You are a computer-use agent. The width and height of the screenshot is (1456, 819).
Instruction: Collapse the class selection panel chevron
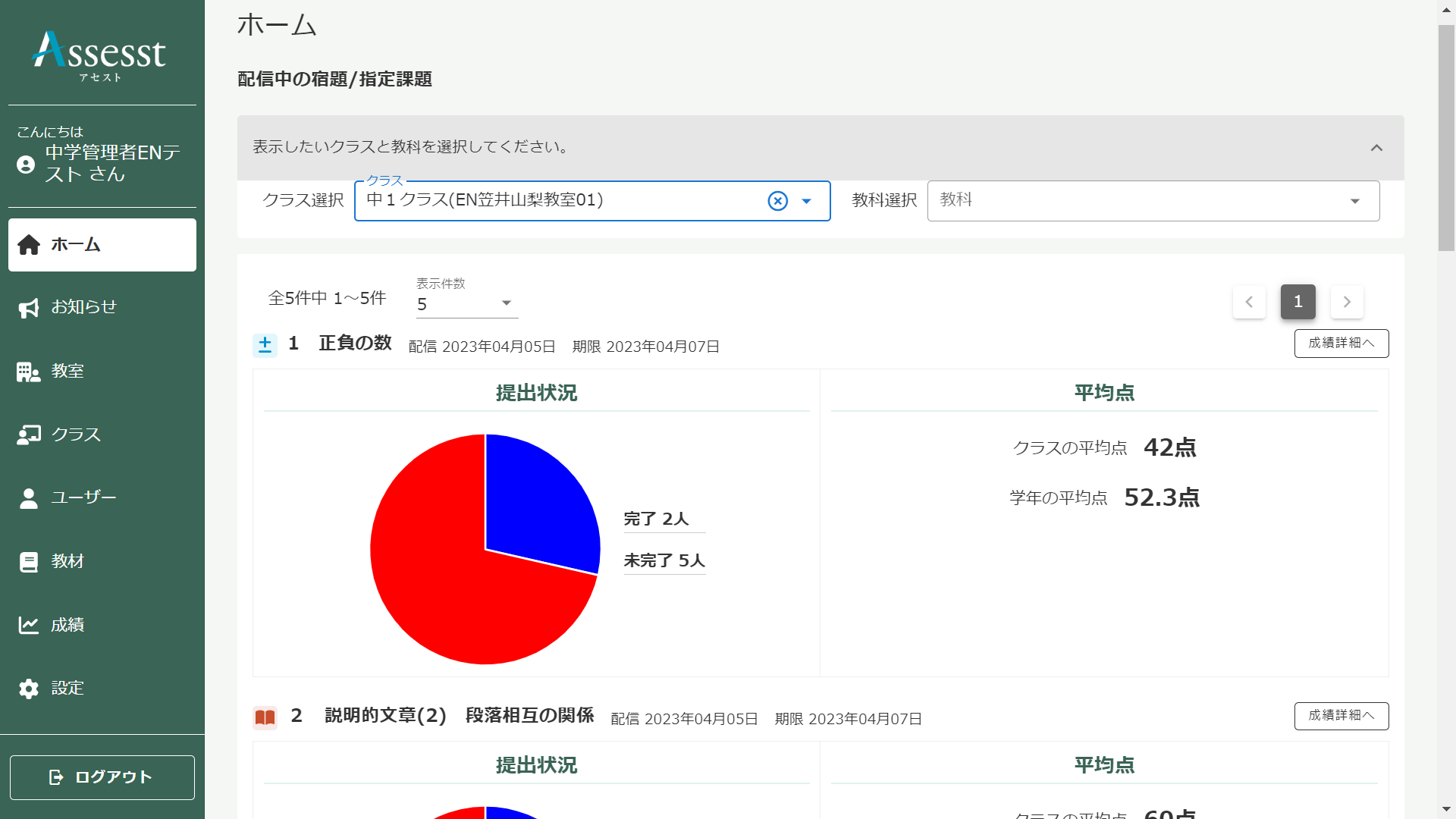[x=1376, y=148]
